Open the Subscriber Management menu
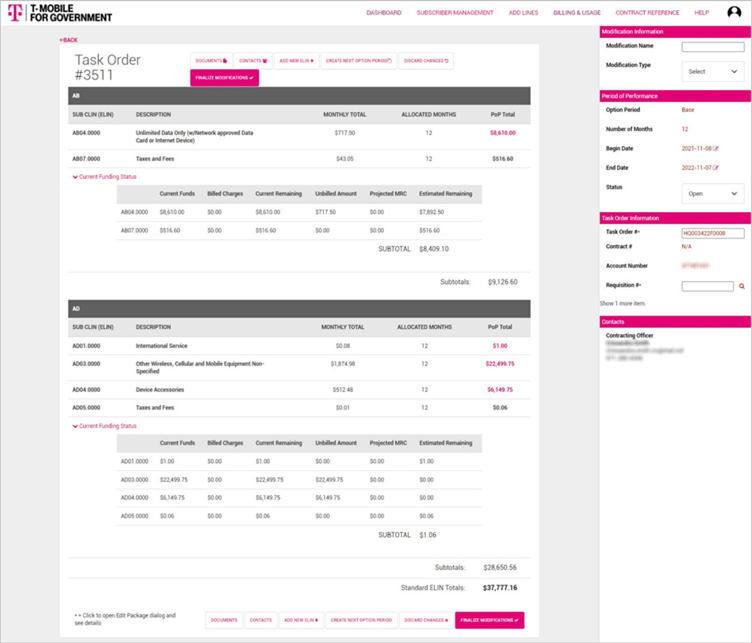 [454, 13]
